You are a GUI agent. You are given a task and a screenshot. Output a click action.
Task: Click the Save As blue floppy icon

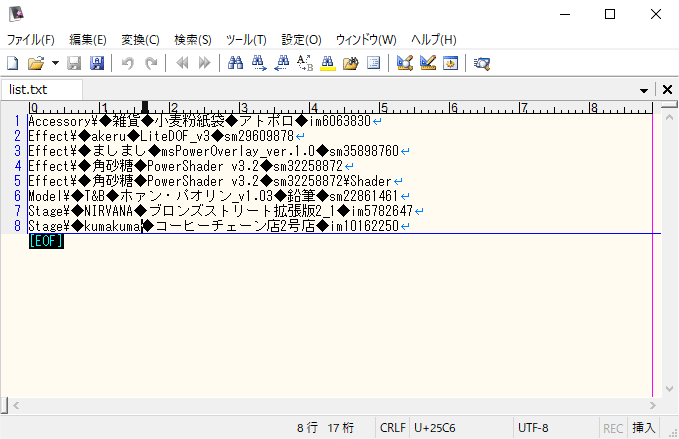click(97, 63)
